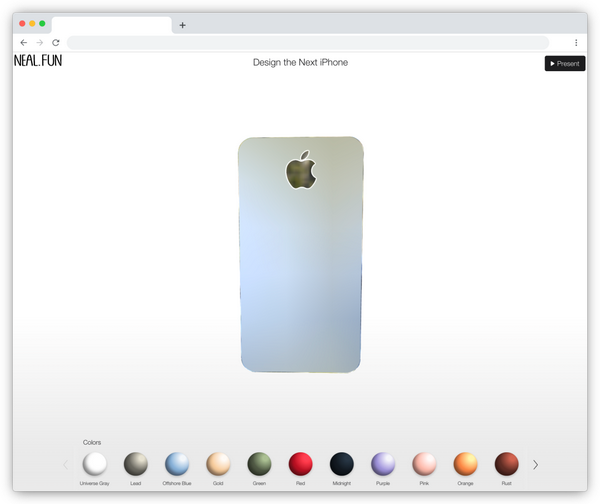The width and height of the screenshot is (600, 504).
Task: Click the browser forward arrow
Action: 40,42
